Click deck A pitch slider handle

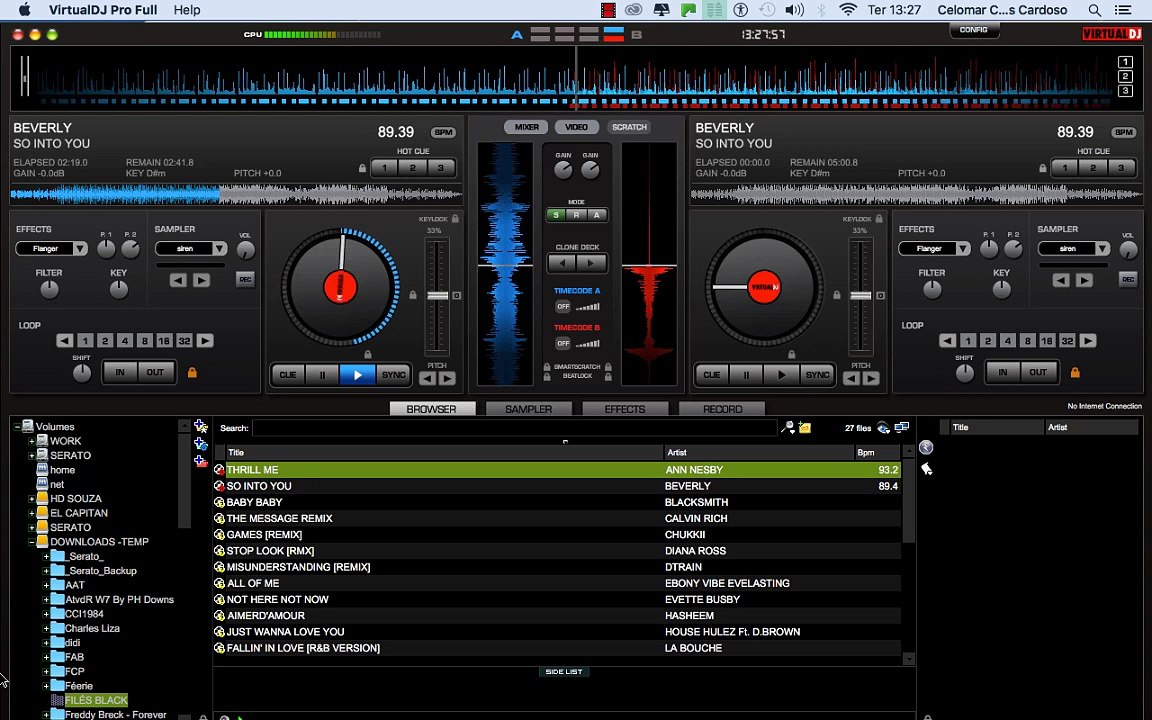tap(438, 295)
